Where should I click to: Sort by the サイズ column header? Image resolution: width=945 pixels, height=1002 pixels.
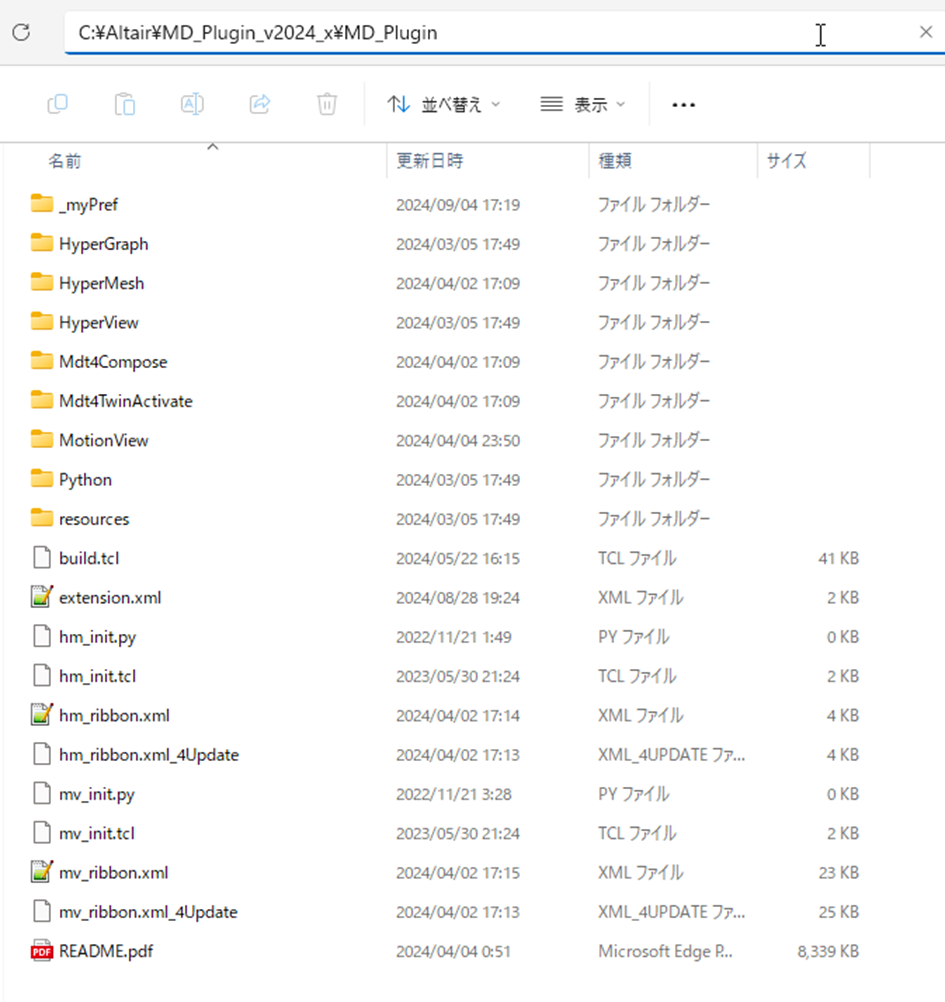coord(787,160)
